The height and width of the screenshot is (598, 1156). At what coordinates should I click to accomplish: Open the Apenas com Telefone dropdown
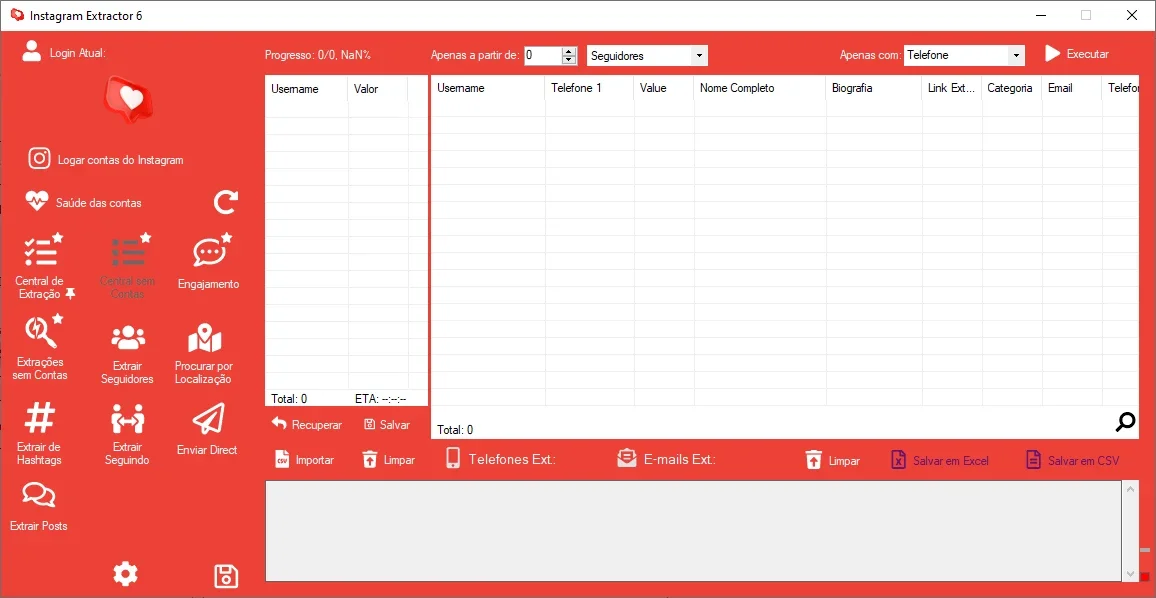(964, 55)
